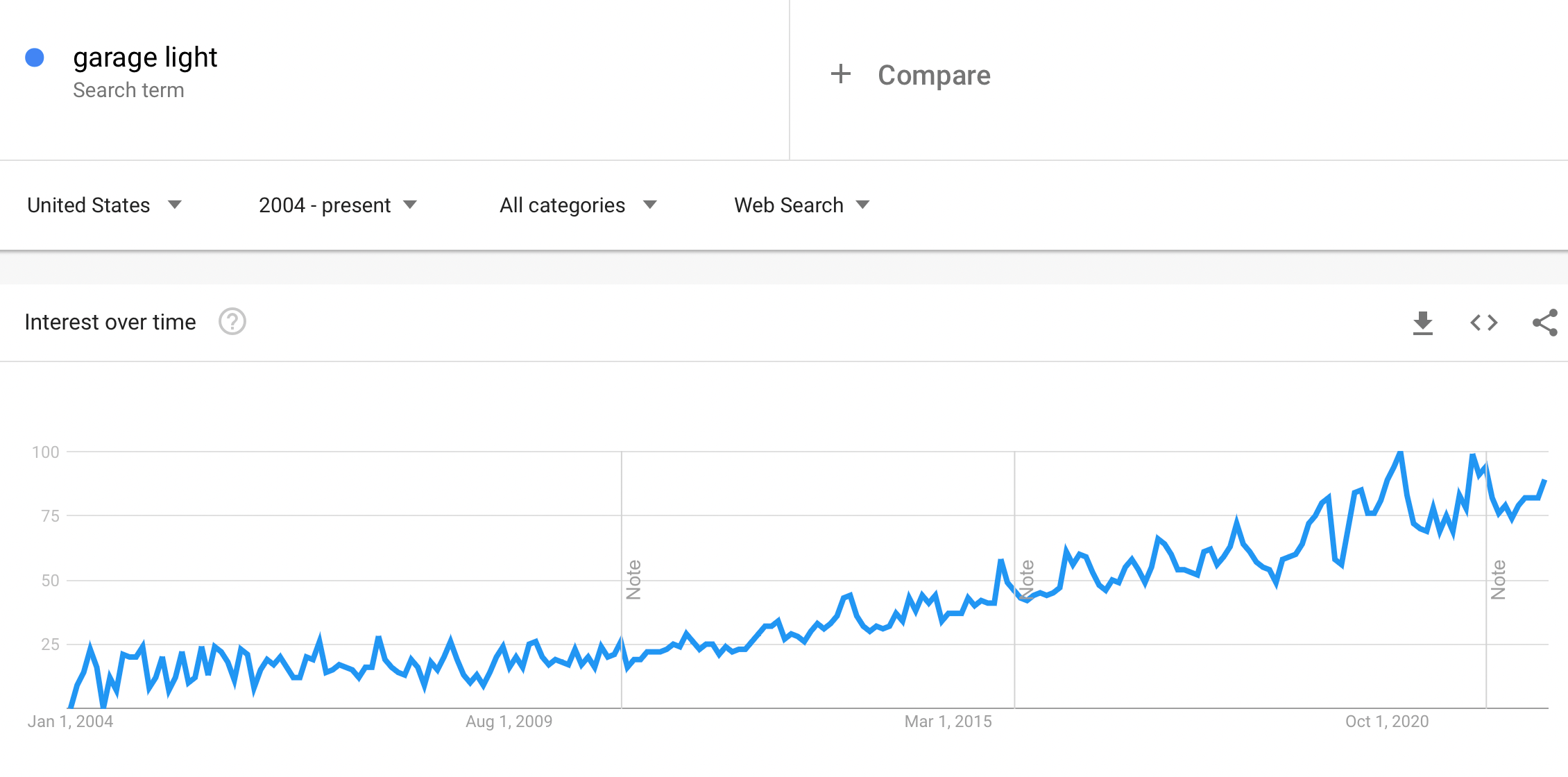Image resolution: width=1568 pixels, height=777 pixels.
Task: Edit the garage light search term
Action: (x=145, y=58)
